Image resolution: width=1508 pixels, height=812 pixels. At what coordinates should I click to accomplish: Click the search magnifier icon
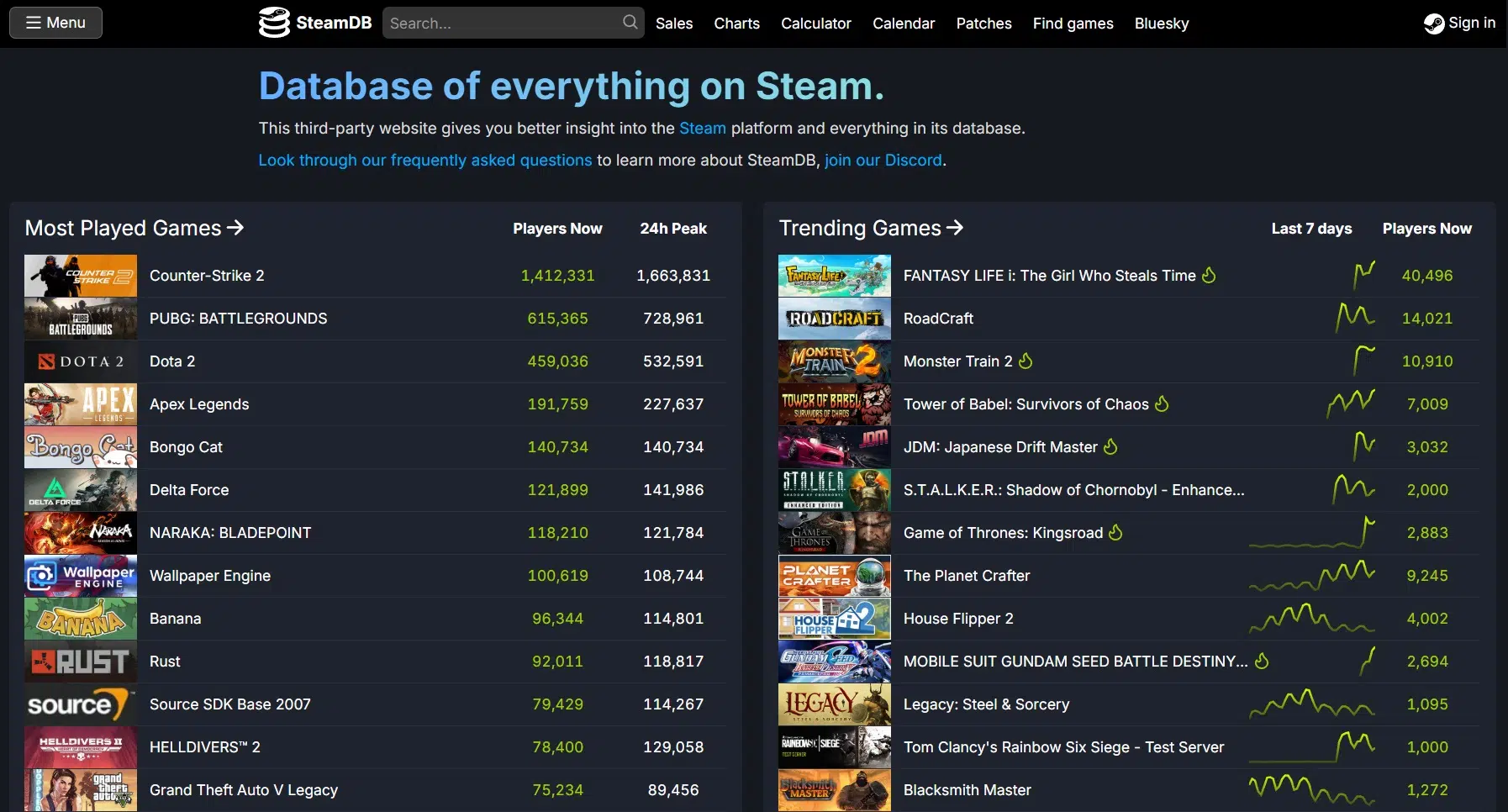[x=630, y=23]
